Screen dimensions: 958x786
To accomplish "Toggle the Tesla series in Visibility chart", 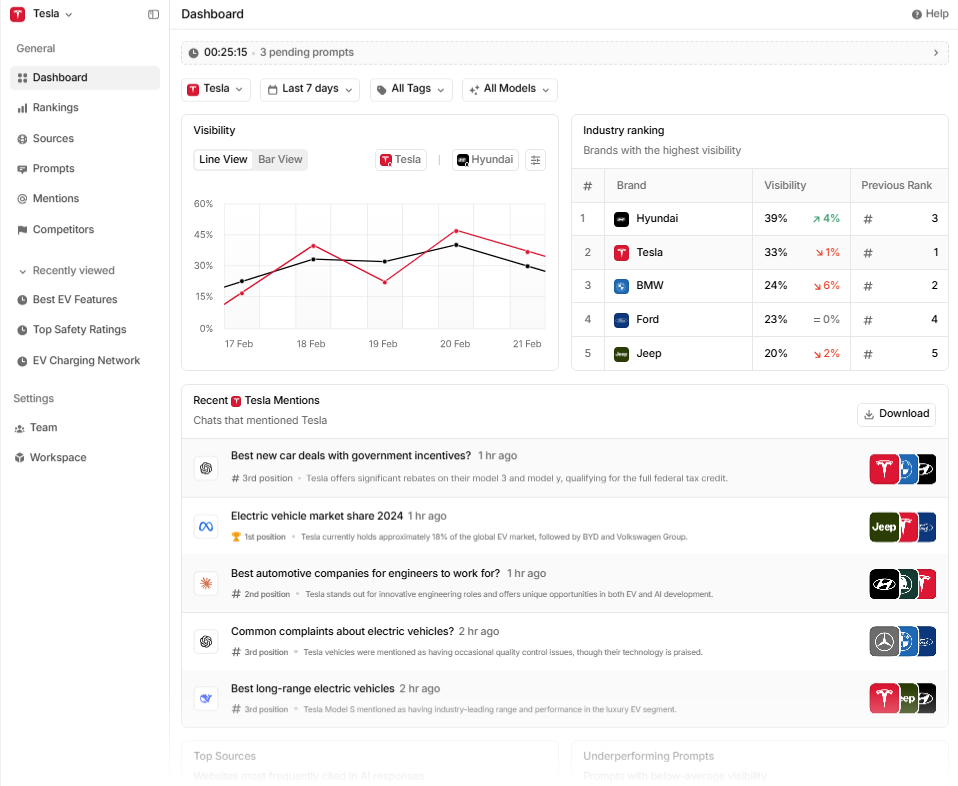I will (x=401, y=160).
